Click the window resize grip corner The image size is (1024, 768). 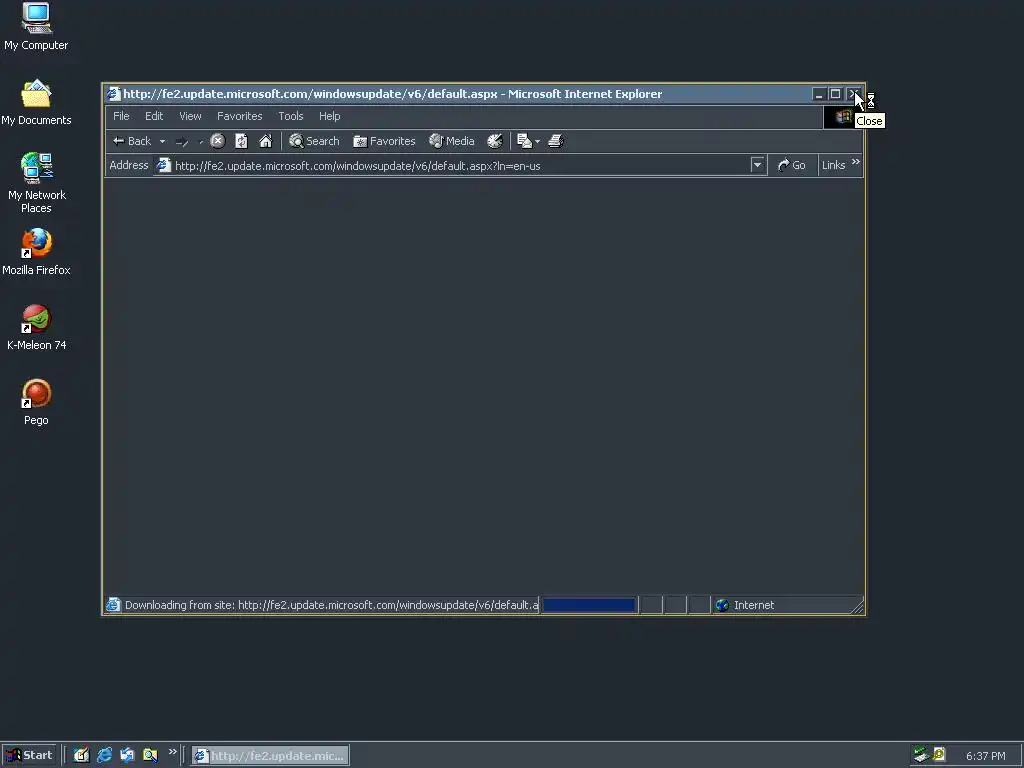coord(857,607)
